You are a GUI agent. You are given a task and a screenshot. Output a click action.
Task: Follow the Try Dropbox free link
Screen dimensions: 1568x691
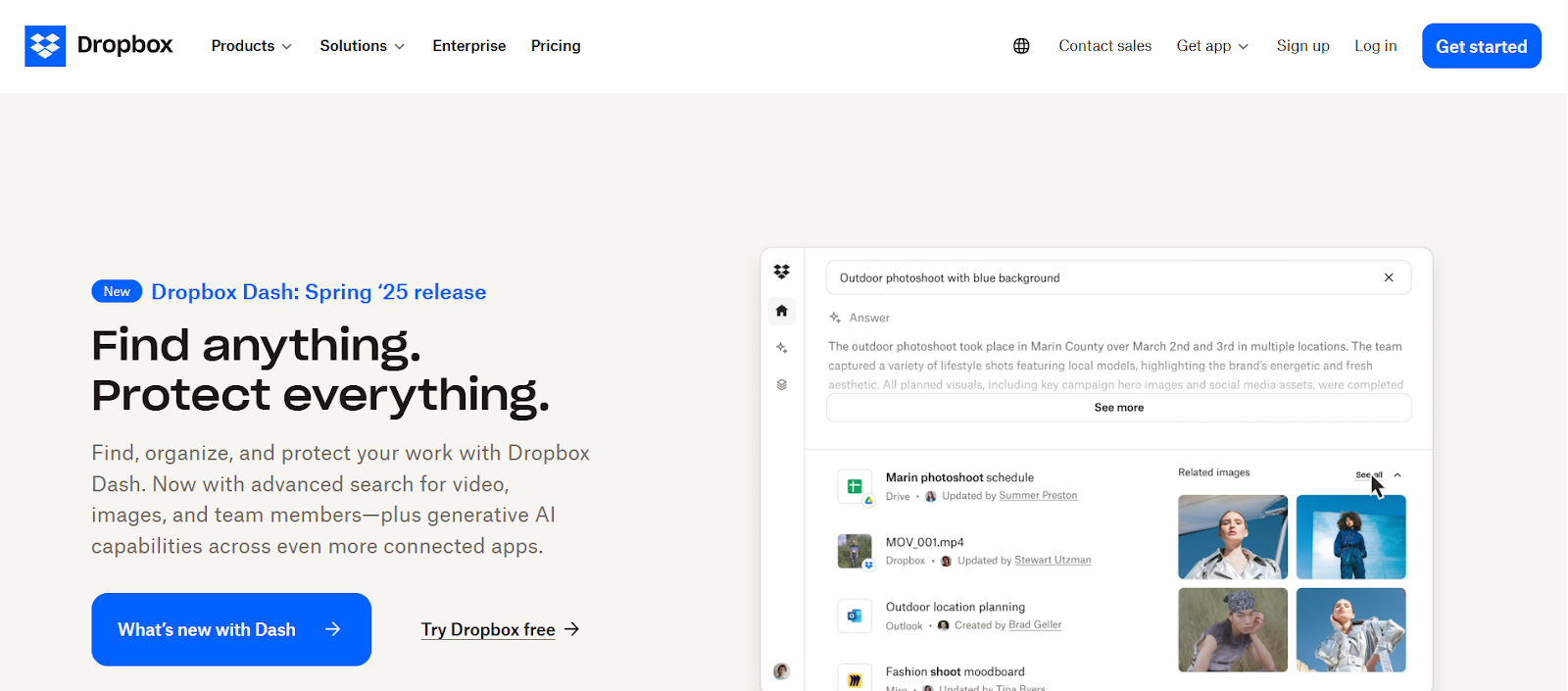coord(500,629)
